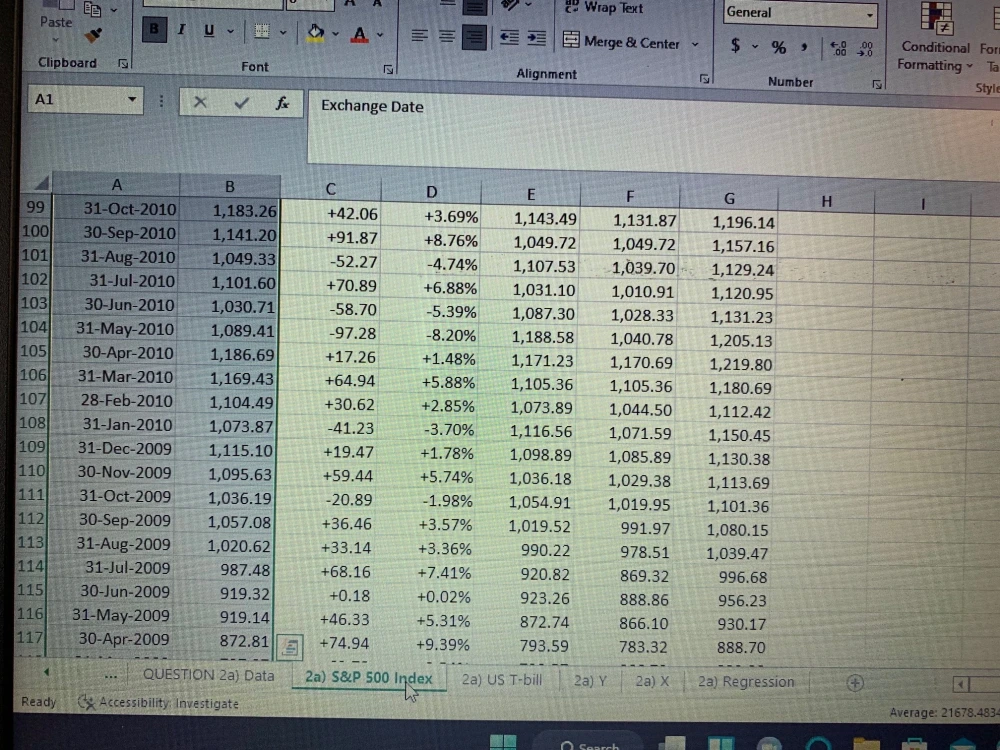Viewport: 1000px width, 750px height.
Task: Decrease decimal places
Action: [865, 49]
